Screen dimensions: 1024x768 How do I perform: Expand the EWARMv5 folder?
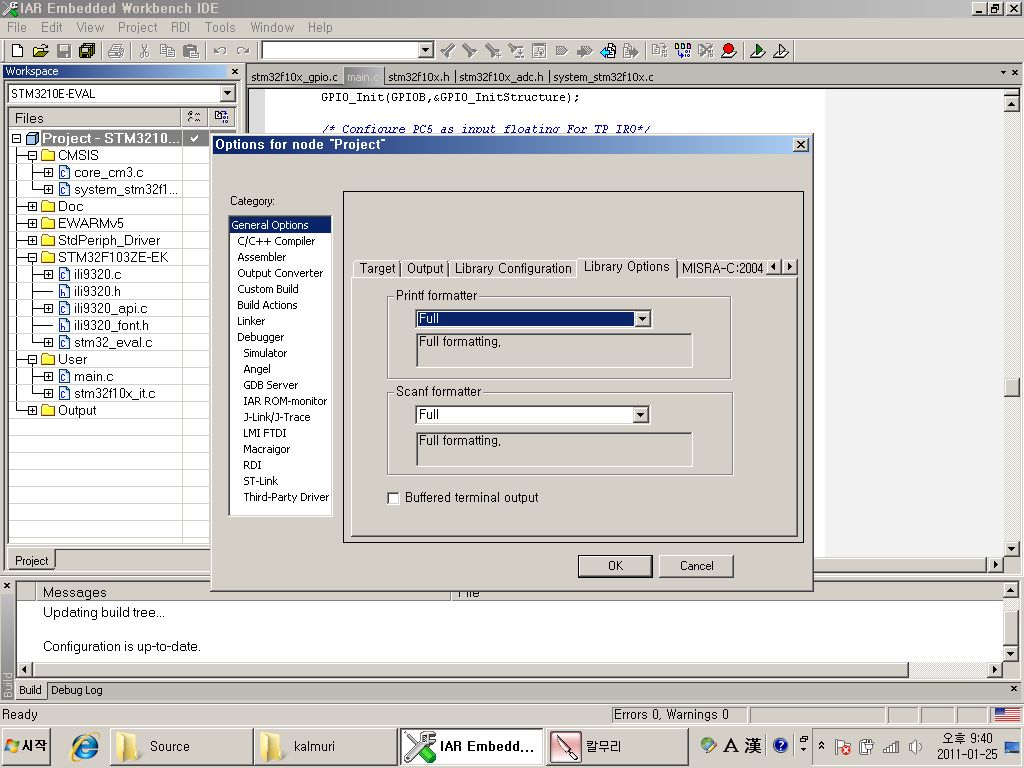coord(32,223)
